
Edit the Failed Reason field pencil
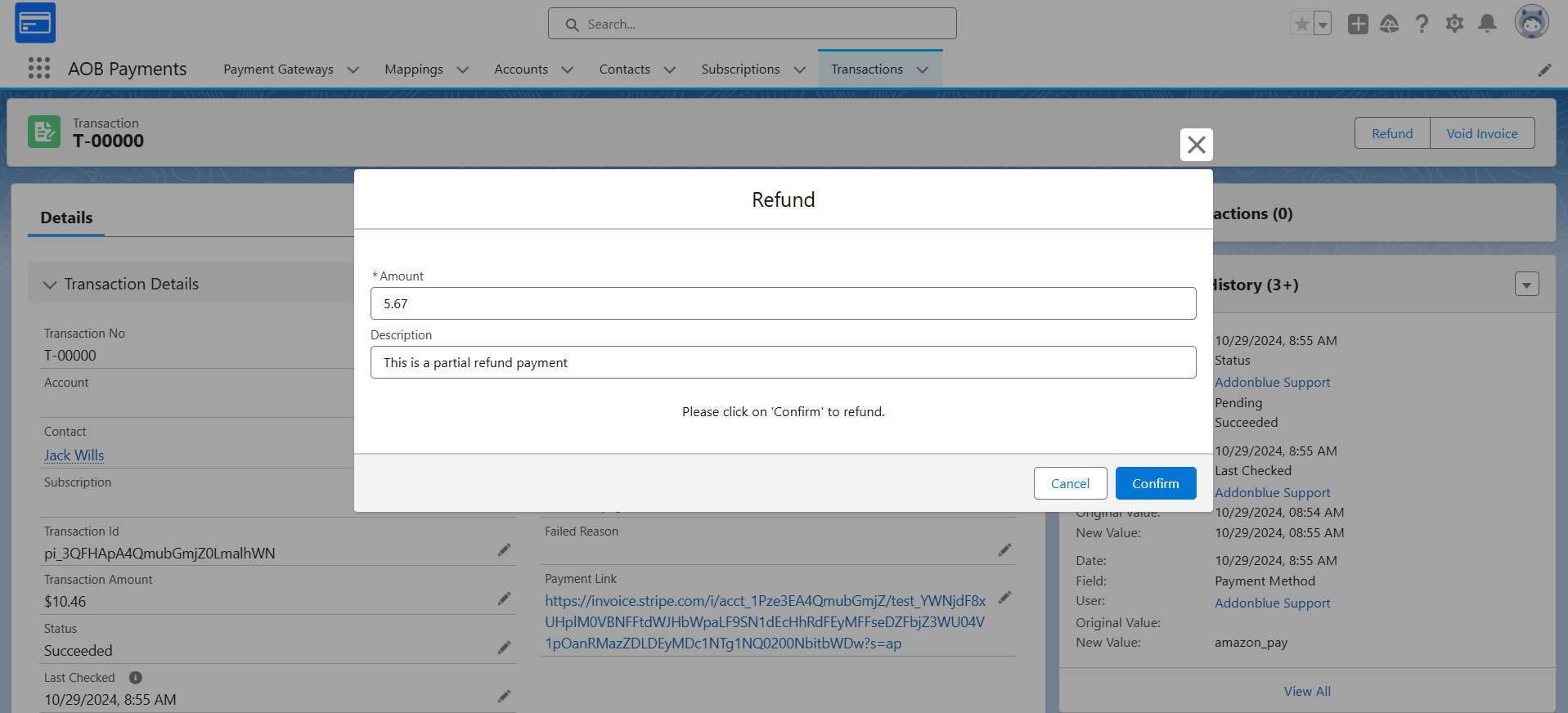click(1004, 550)
